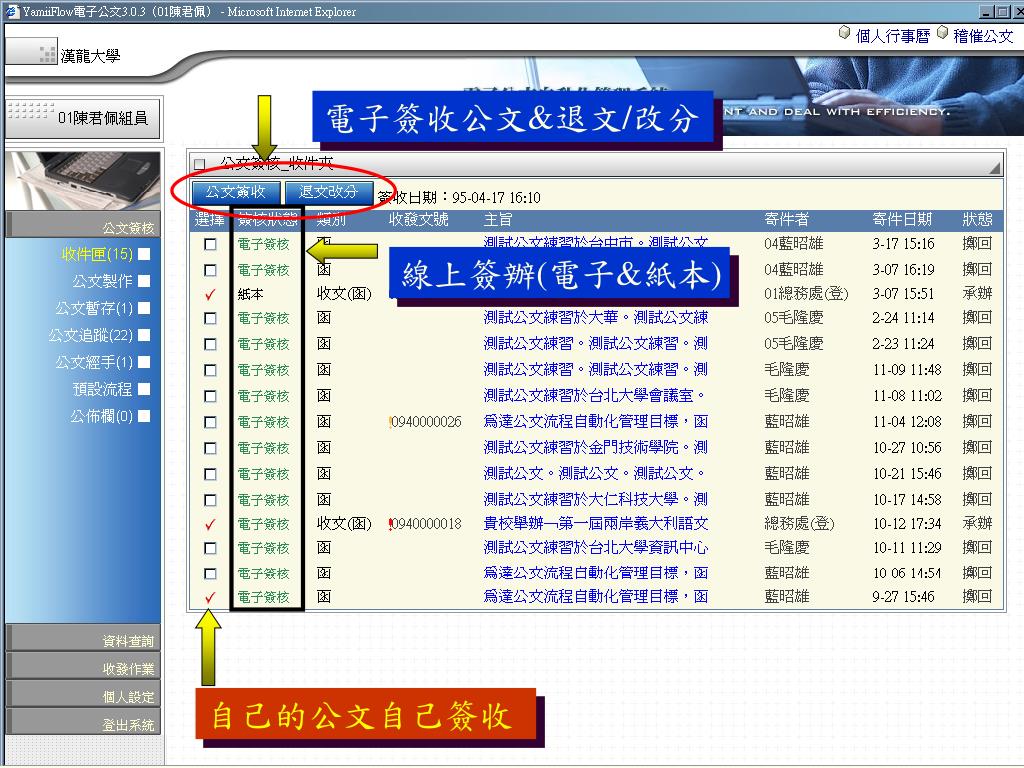Sort by the 寄件日期 column header
1024x768 pixels.
click(x=902, y=219)
